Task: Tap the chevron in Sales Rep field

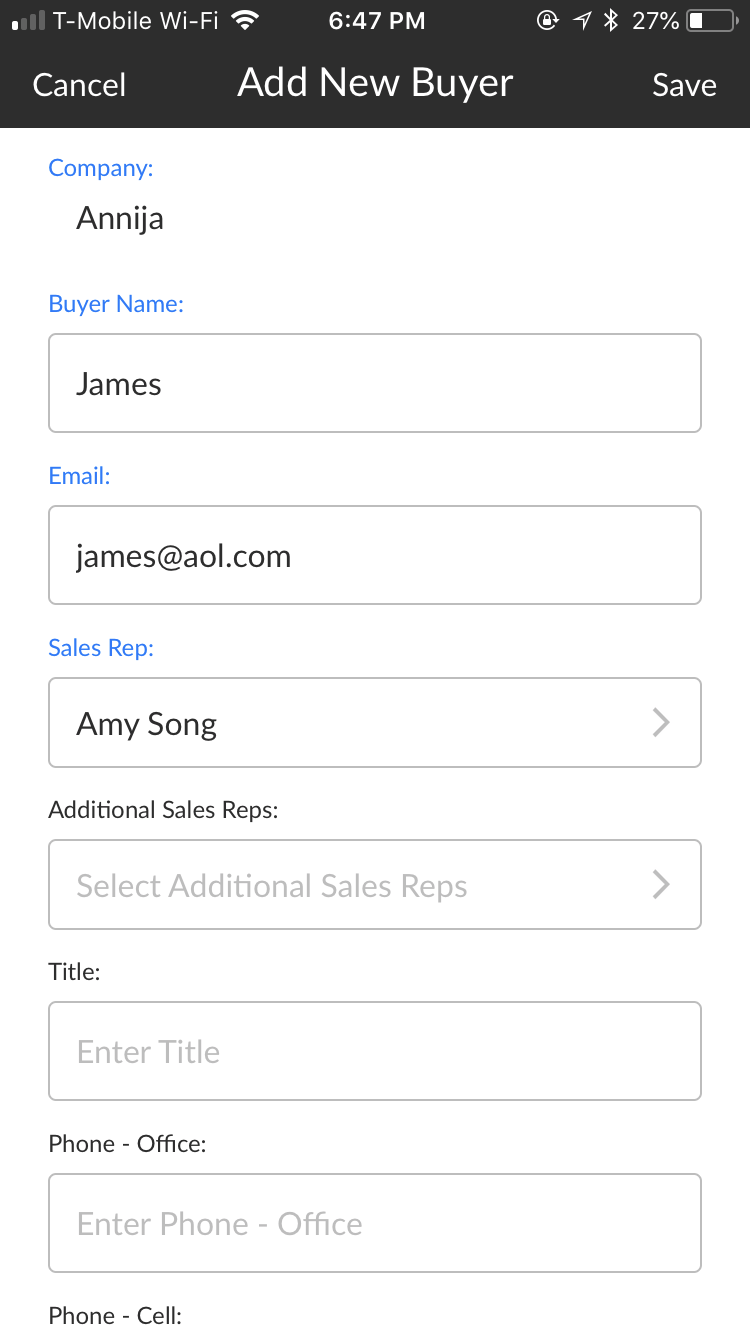Action: [661, 723]
